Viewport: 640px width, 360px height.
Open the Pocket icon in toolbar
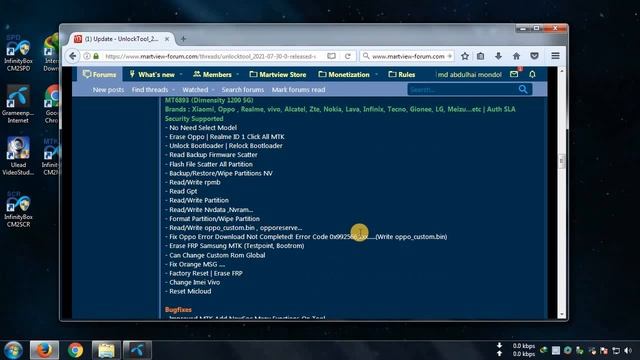(x=534, y=56)
